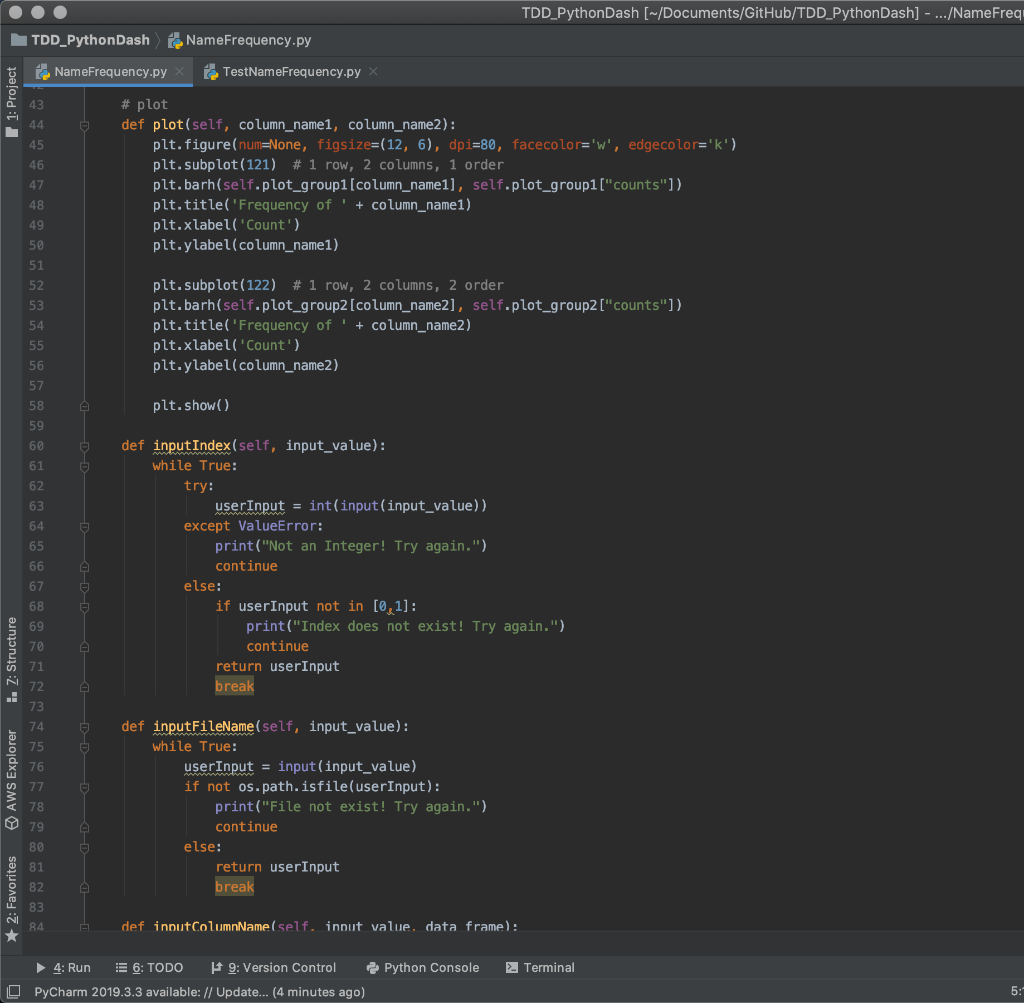Click the TDD_PythonDash breadcrumb folder
Image resolution: width=1024 pixels, height=1003 pixels.
[x=80, y=40]
